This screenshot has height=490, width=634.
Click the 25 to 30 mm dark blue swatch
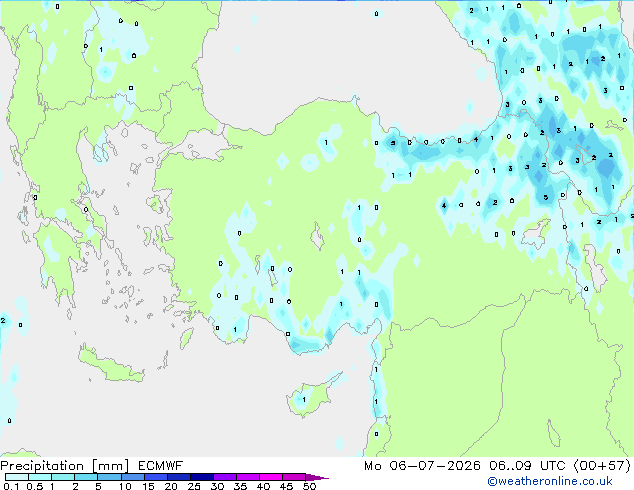click(202, 477)
